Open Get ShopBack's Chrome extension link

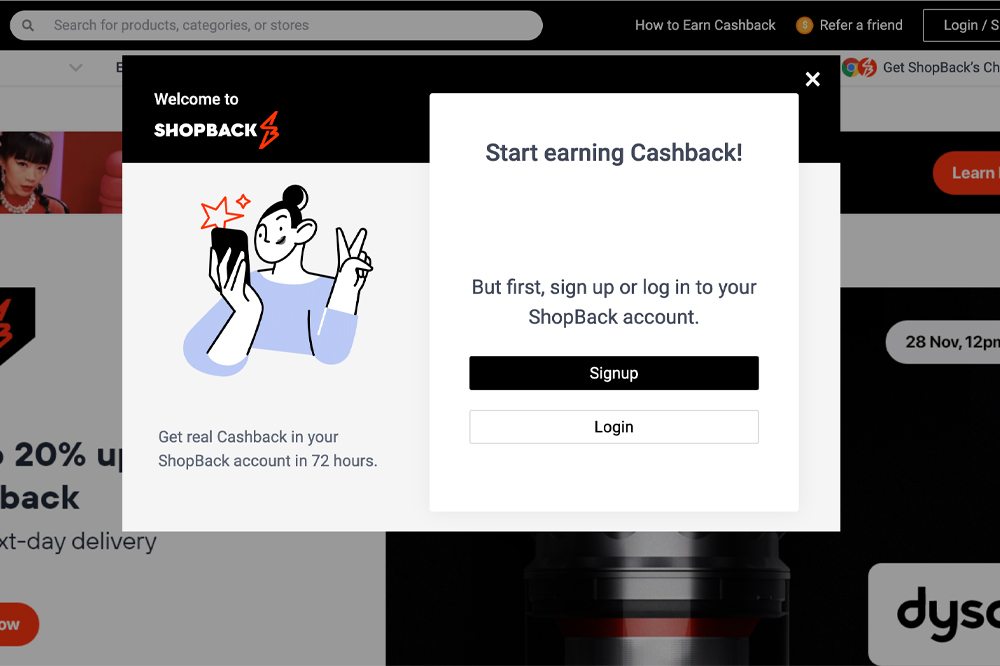[941, 68]
